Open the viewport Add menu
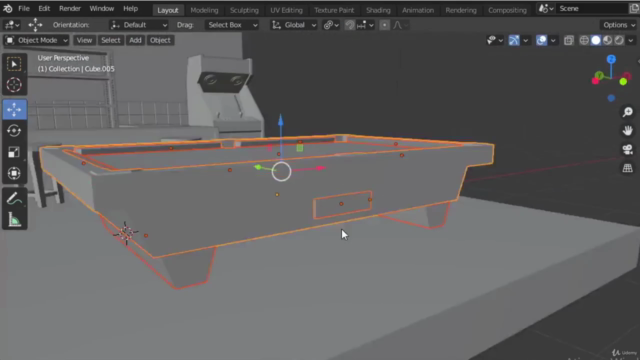The image size is (640, 360). point(135,40)
